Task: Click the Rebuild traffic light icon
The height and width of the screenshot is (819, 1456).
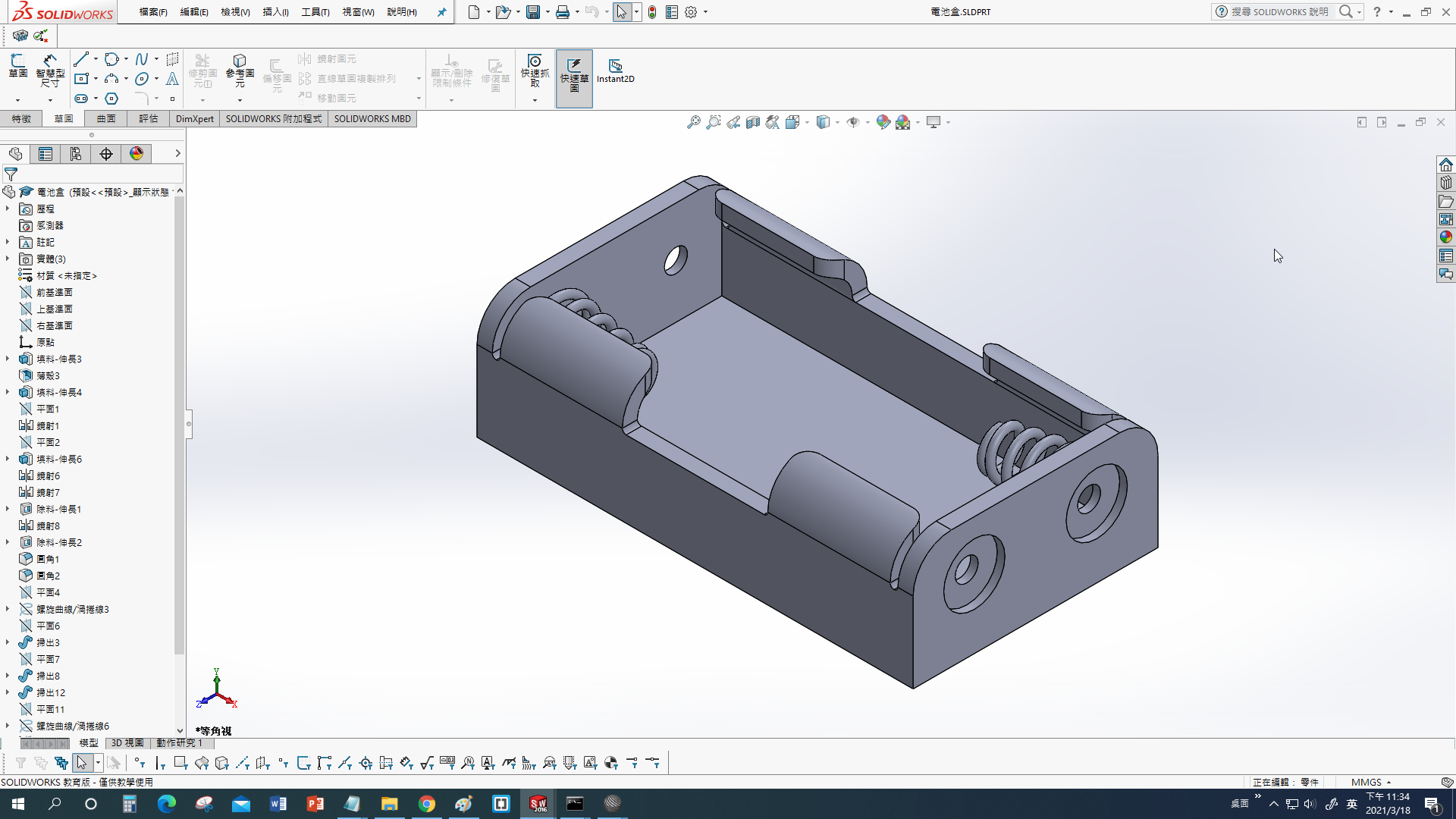Action: tap(651, 12)
